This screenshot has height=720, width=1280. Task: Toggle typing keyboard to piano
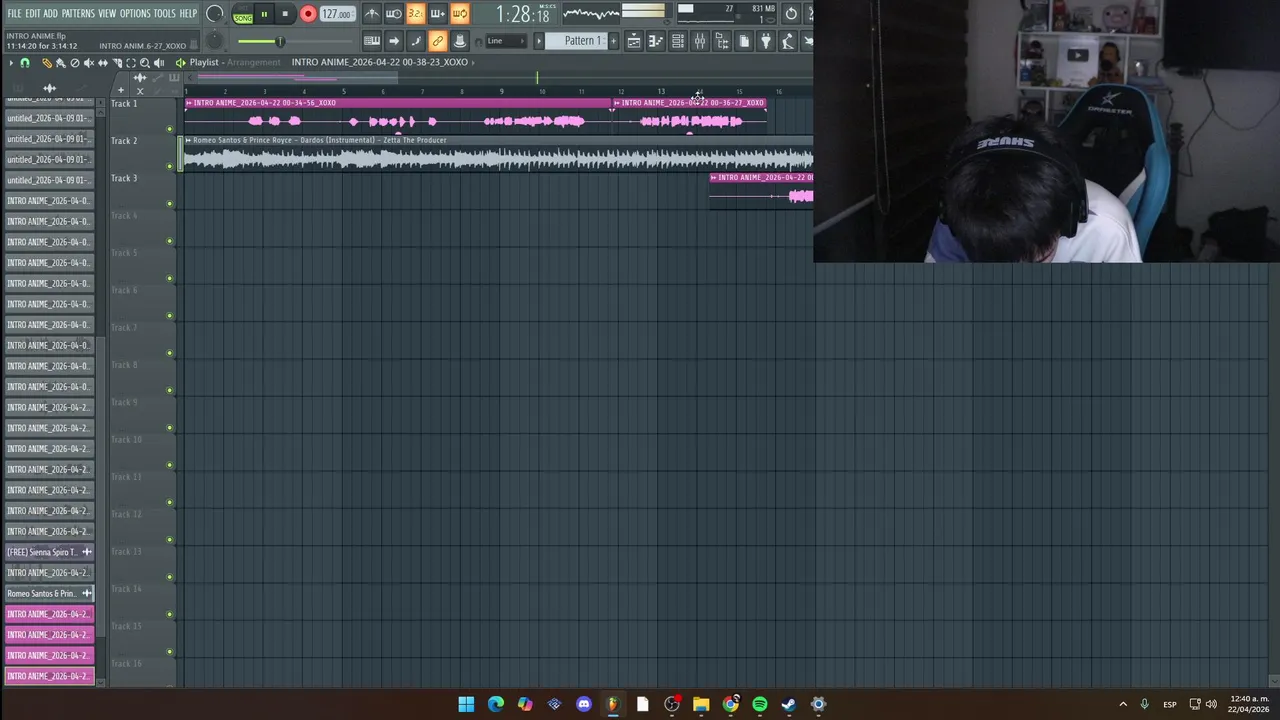[x=371, y=41]
